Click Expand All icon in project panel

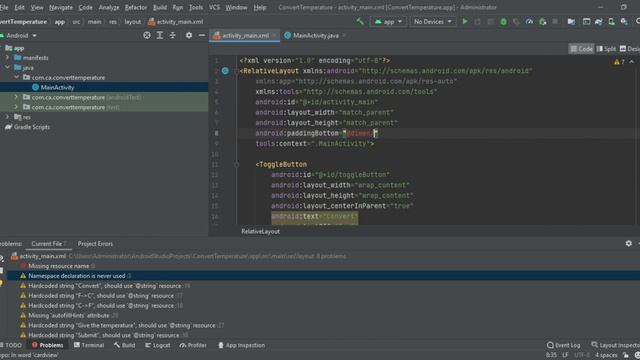(160, 36)
